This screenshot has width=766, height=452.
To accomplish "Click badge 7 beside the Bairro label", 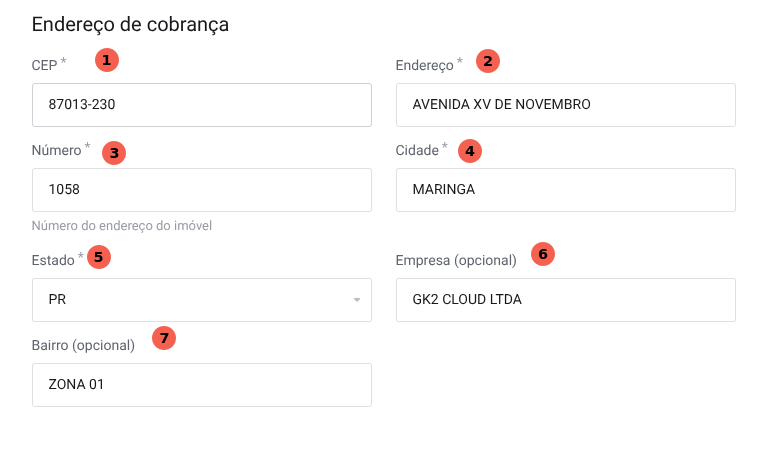I will 164,338.
